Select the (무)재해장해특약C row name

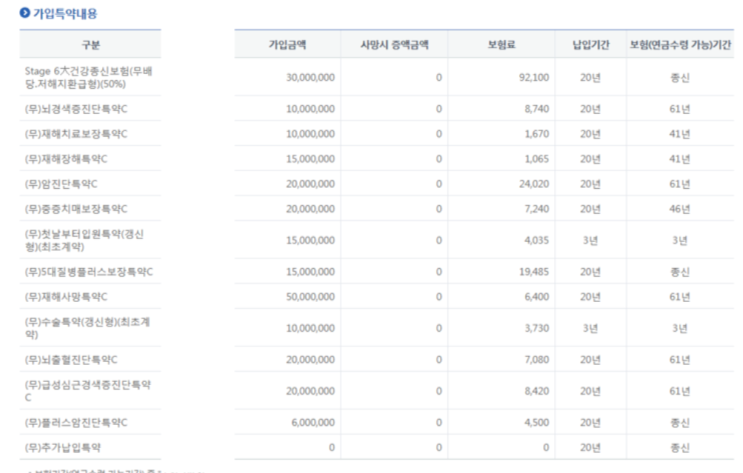pos(66,159)
